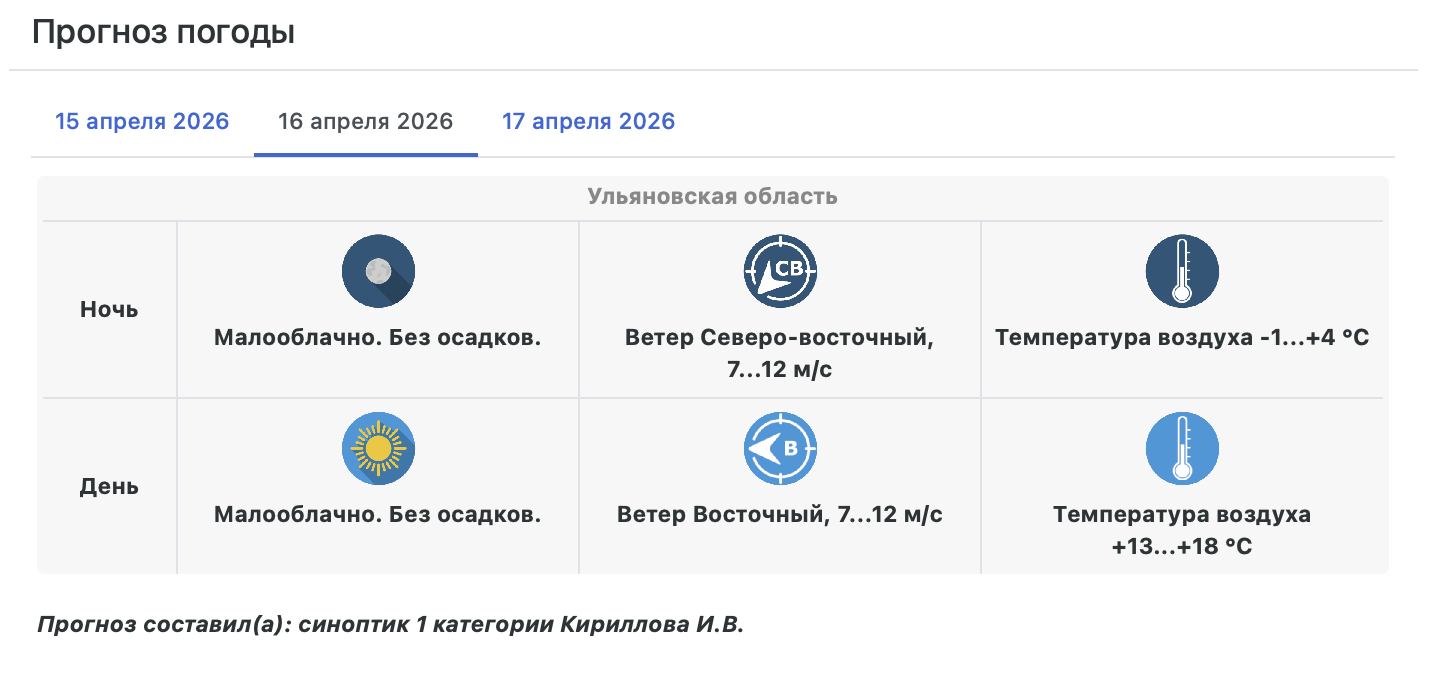Viewport: 1434px width, 674px height.
Task: Select the 16 апреля 2026 tab
Action: (365, 122)
